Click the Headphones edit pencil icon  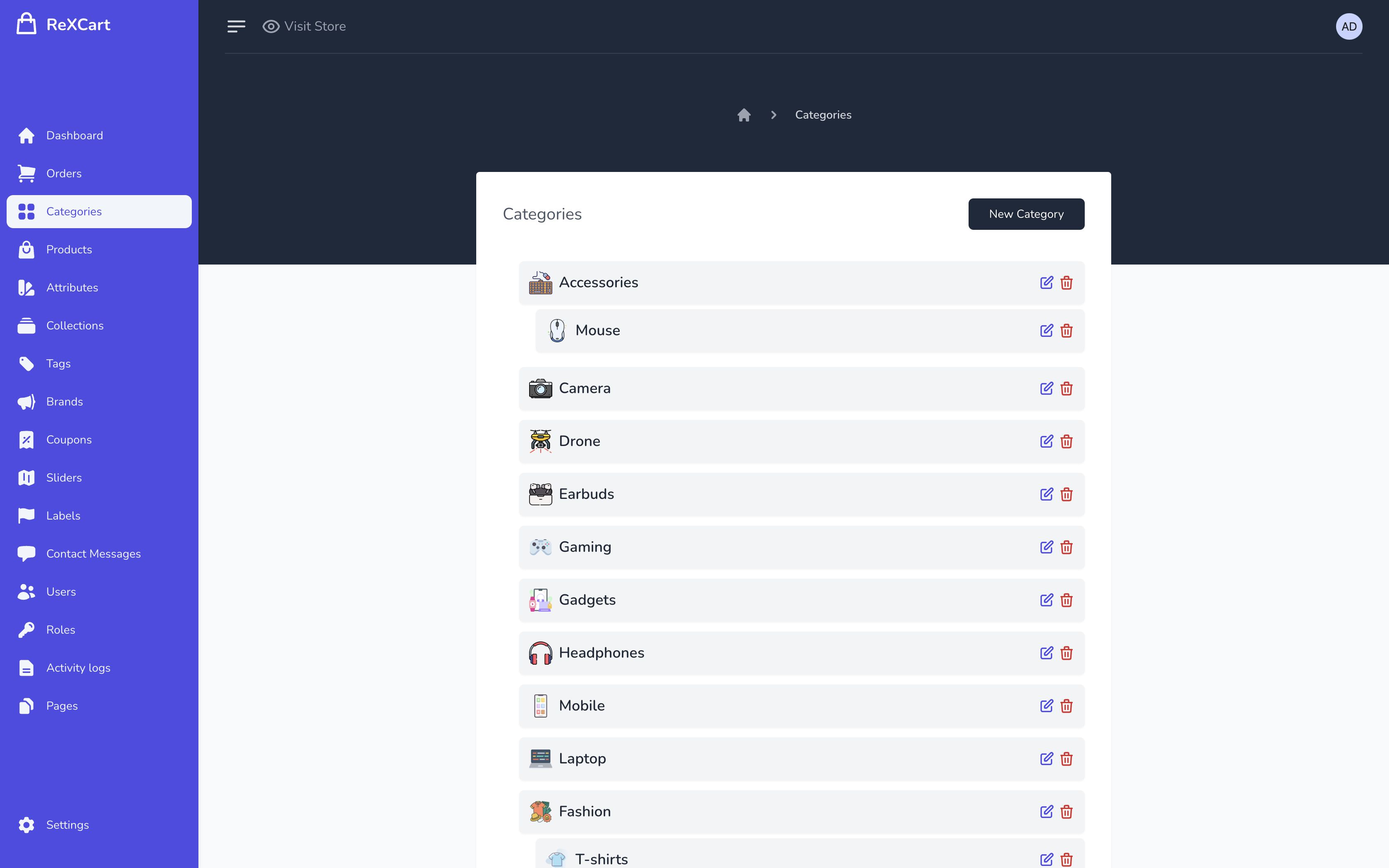1046,653
